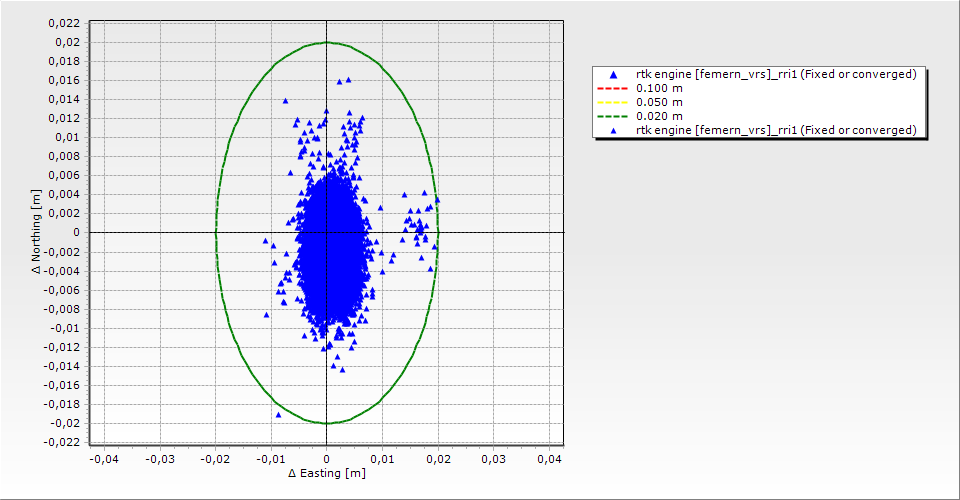960x500 pixels.
Task: Click the yellow dashed line legend swatch
Action: click(613, 102)
